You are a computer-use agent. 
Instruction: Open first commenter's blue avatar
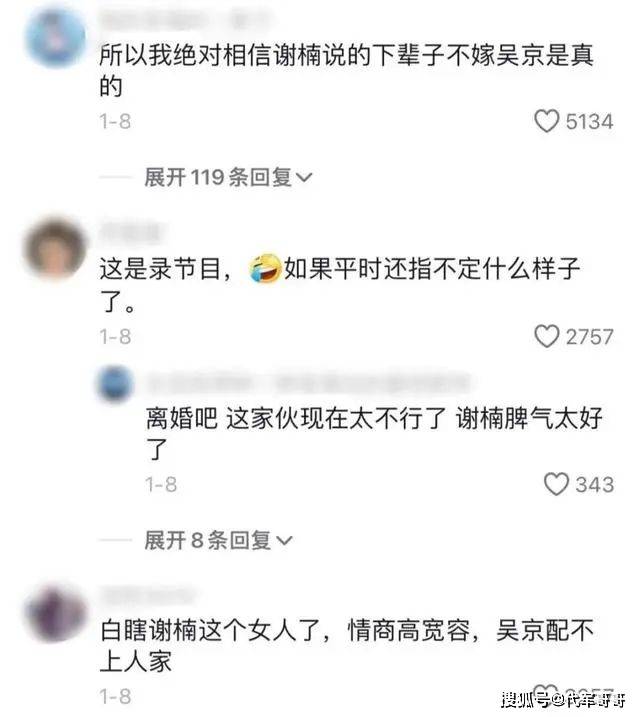click(55, 38)
